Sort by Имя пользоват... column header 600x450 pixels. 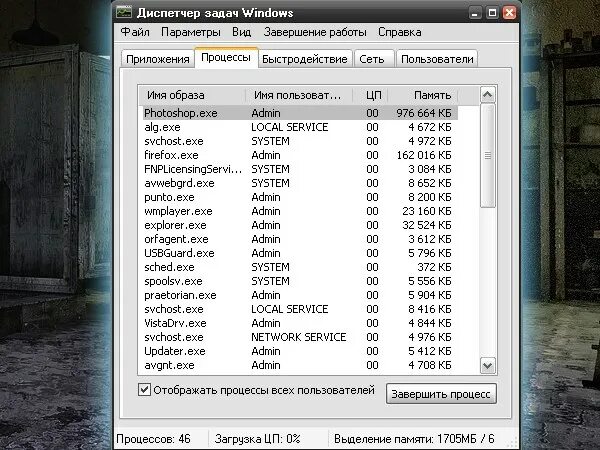298,95
